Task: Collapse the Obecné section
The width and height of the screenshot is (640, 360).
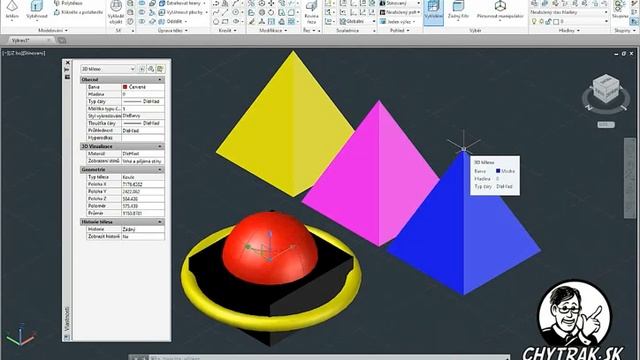Action: tap(160, 80)
